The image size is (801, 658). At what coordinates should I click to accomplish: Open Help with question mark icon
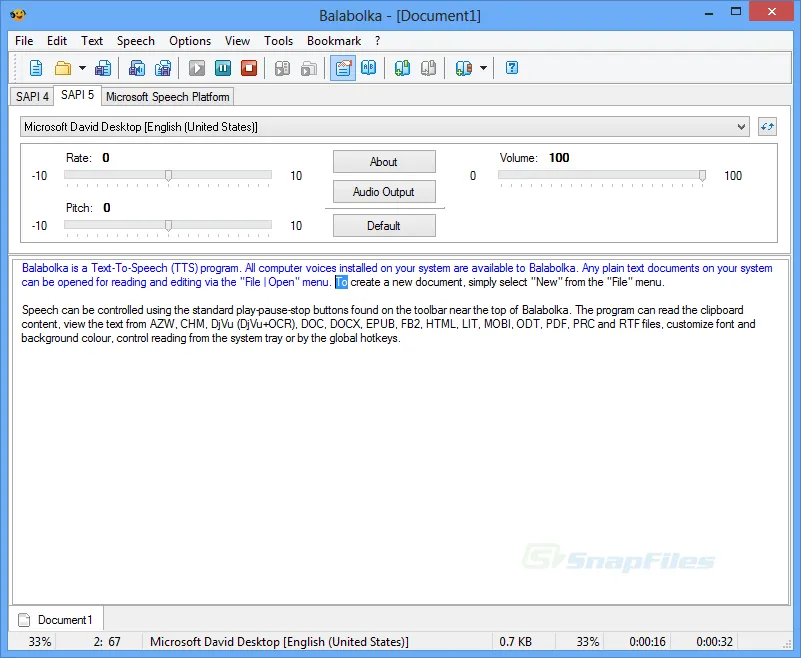click(x=511, y=68)
